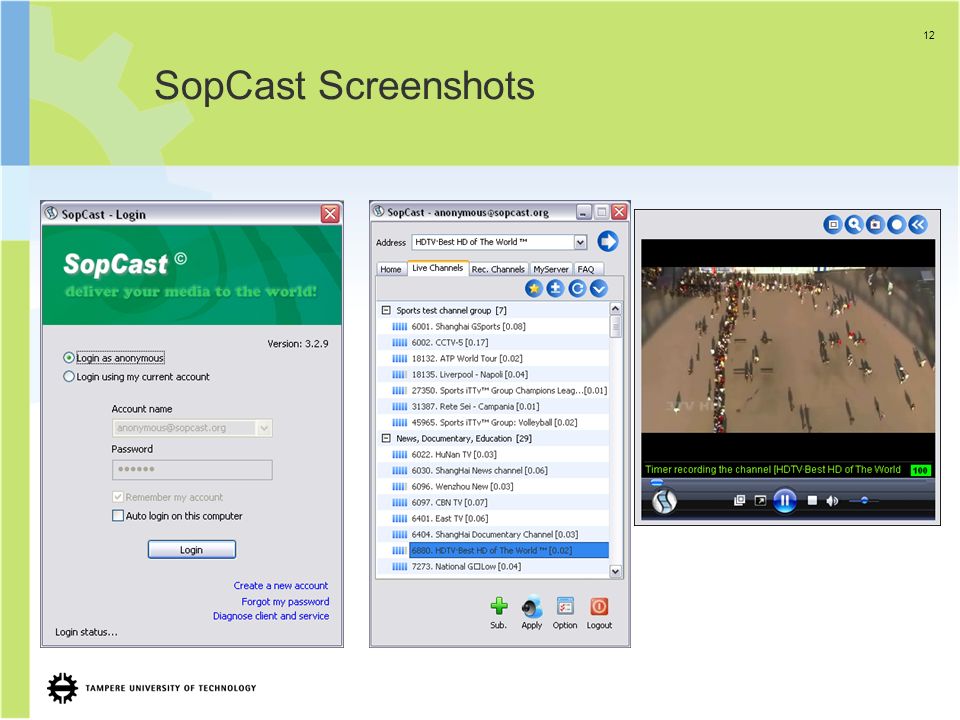Click the channel list scroll down arrow

pos(616,571)
